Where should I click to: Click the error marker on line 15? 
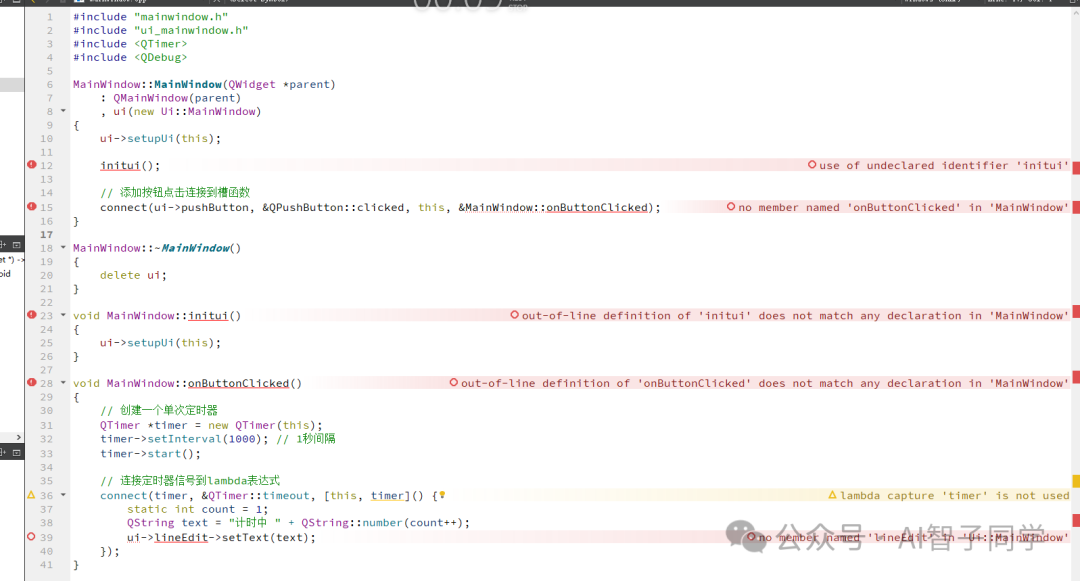pos(32,207)
